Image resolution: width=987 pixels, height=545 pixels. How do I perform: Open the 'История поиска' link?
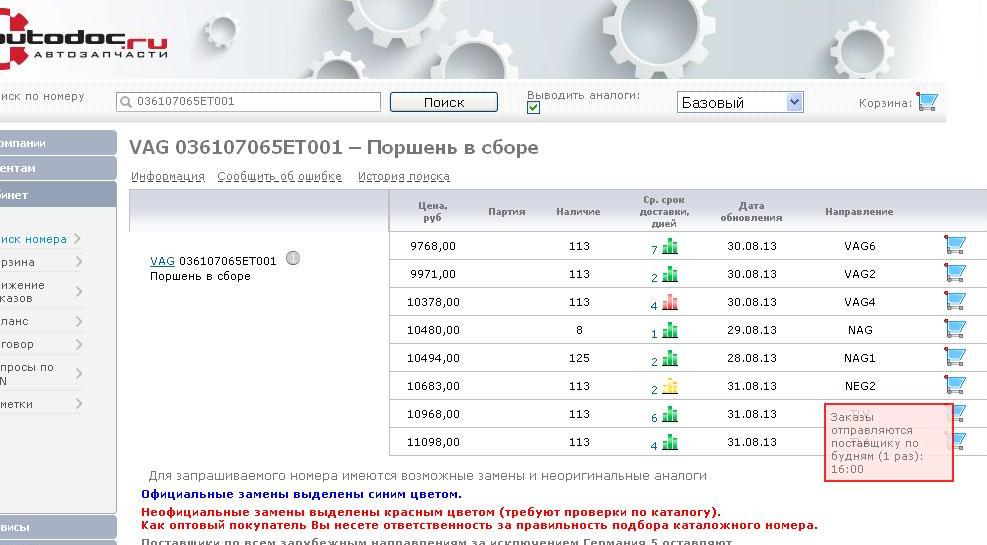pos(403,177)
